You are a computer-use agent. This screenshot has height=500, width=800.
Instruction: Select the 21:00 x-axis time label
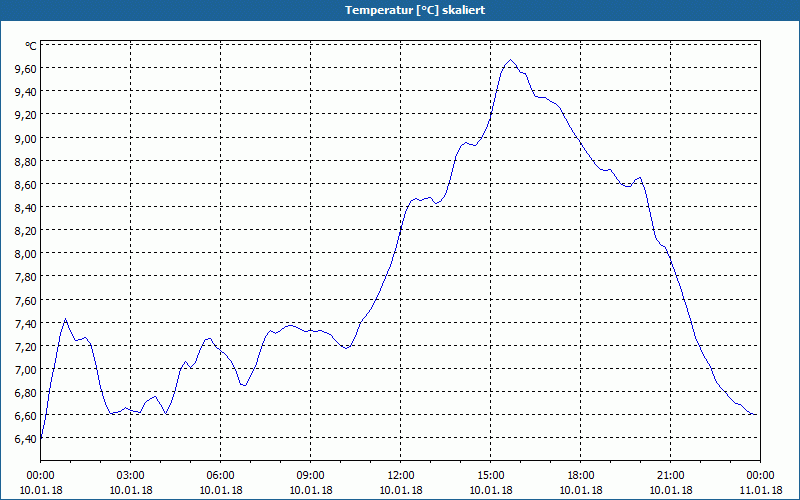[670, 476]
